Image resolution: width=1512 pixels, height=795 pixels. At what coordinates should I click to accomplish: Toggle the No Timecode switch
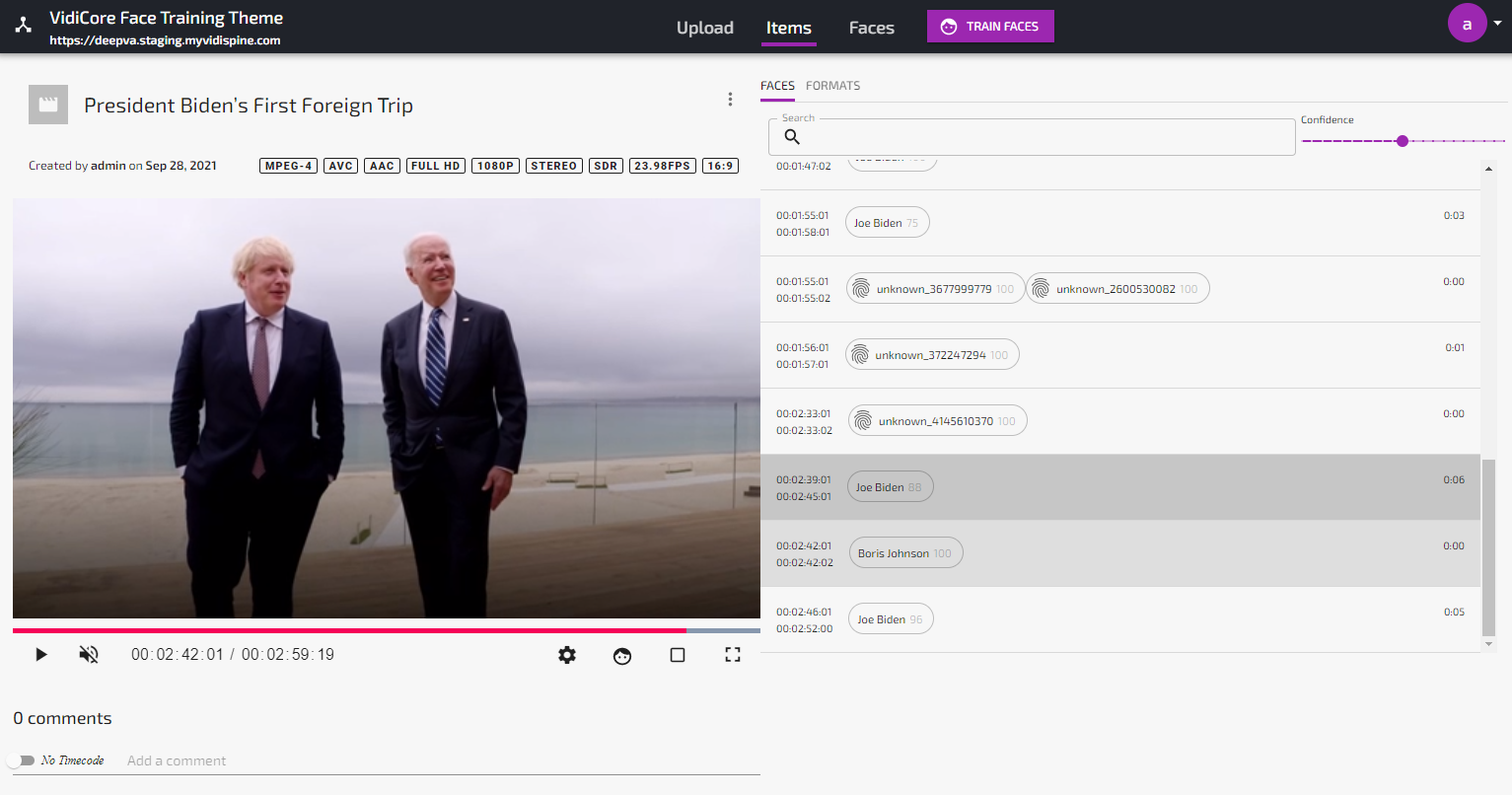[21, 760]
